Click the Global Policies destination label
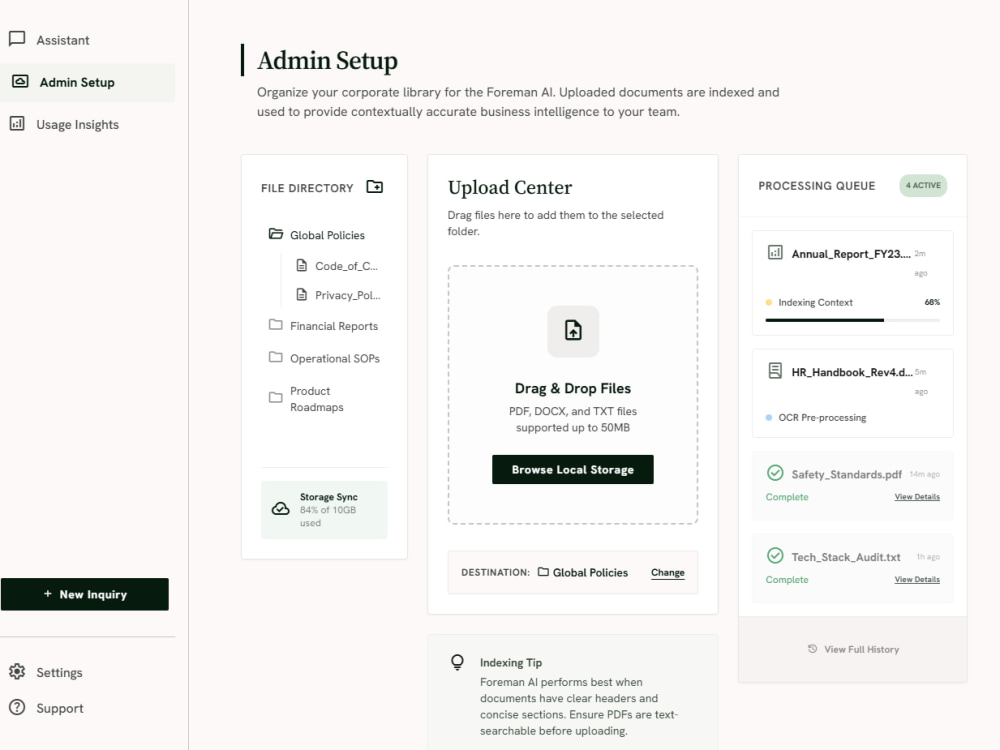The height and width of the screenshot is (750, 1000). click(x=590, y=573)
